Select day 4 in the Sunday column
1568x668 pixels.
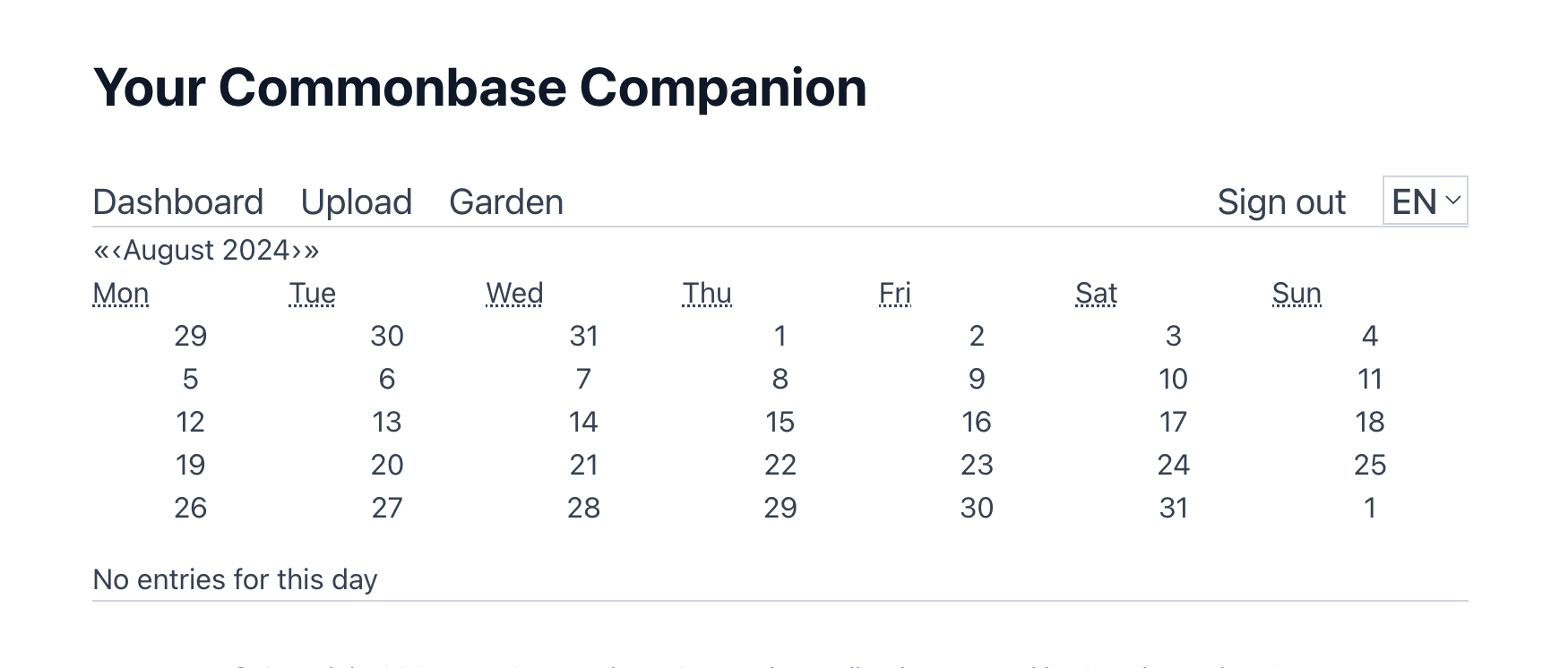tap(1369, 336)
